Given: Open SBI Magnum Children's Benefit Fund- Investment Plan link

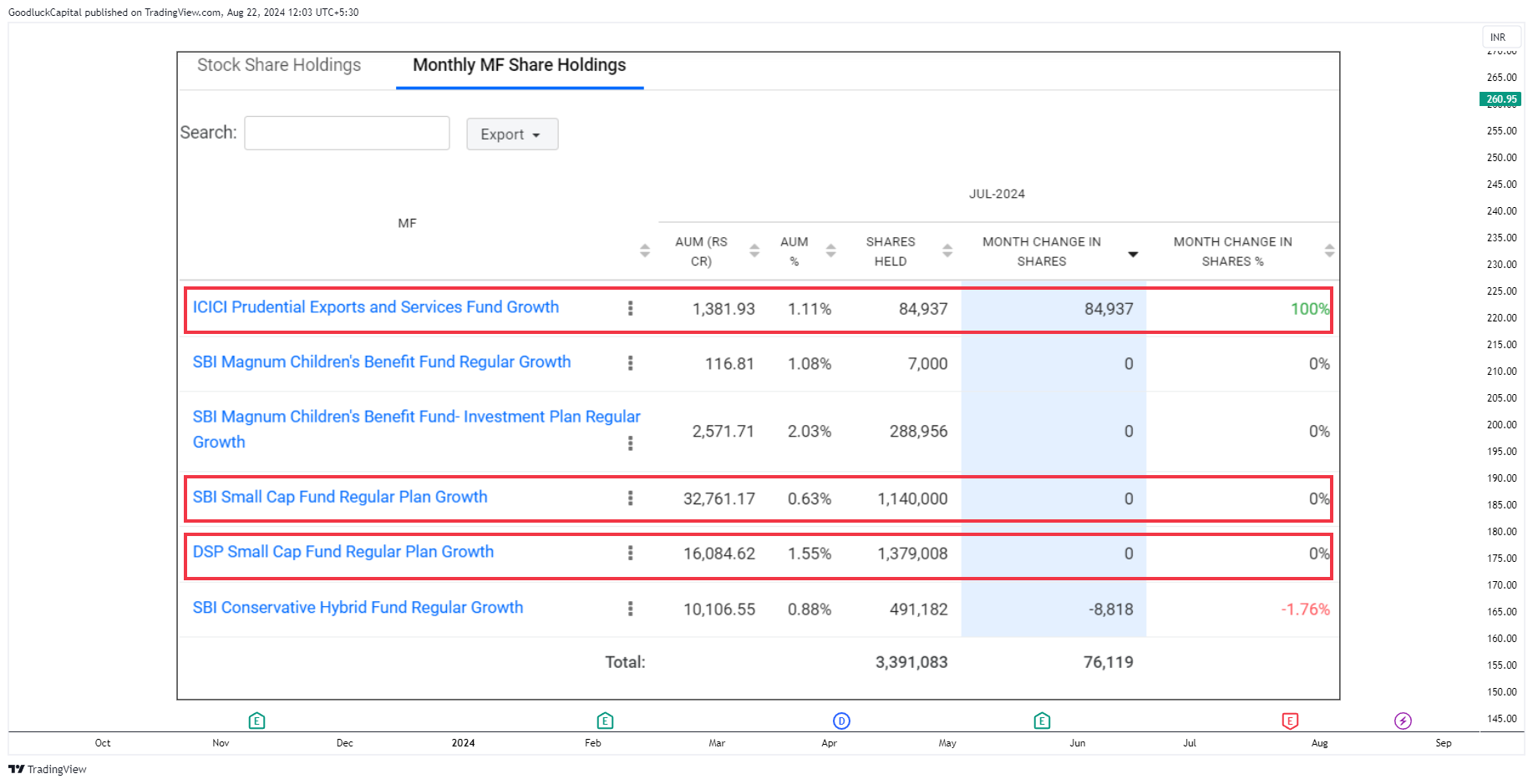Looking at the screenshot, I should [x=416, y=429].
